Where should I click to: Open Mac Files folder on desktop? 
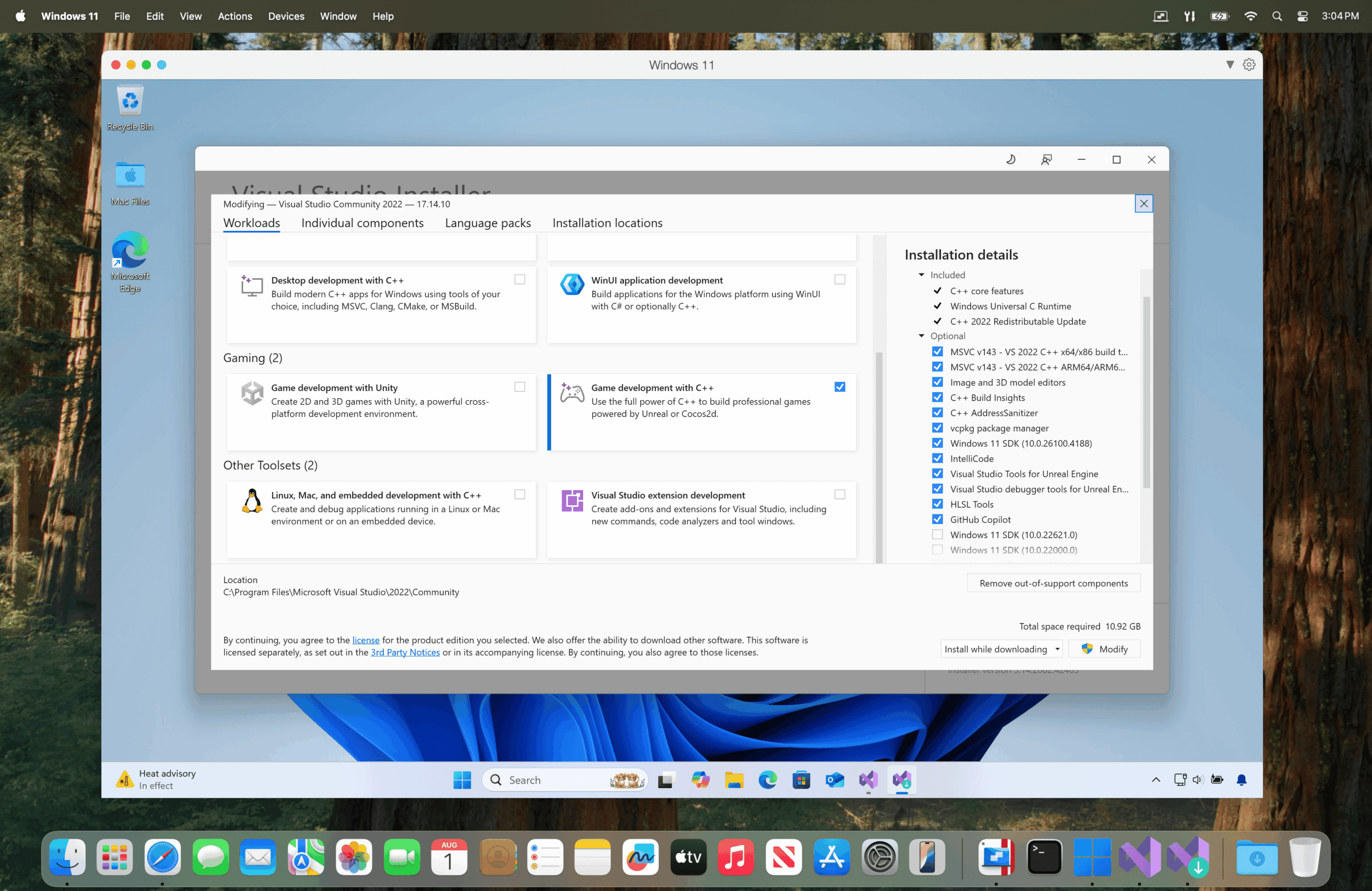130,183
